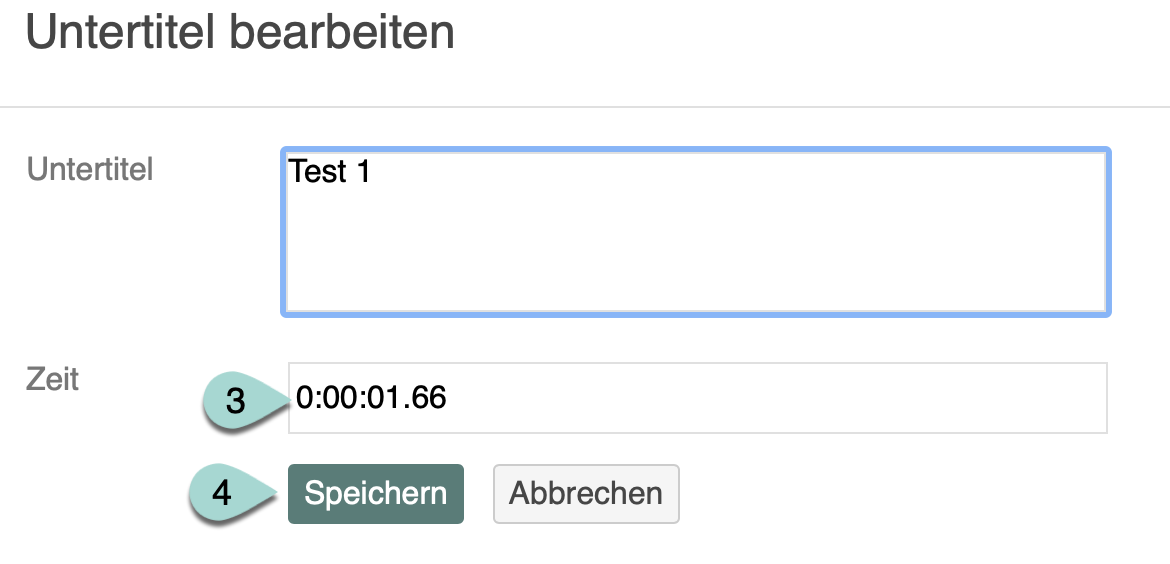Click the teal callout marker 3

(236, 400)
